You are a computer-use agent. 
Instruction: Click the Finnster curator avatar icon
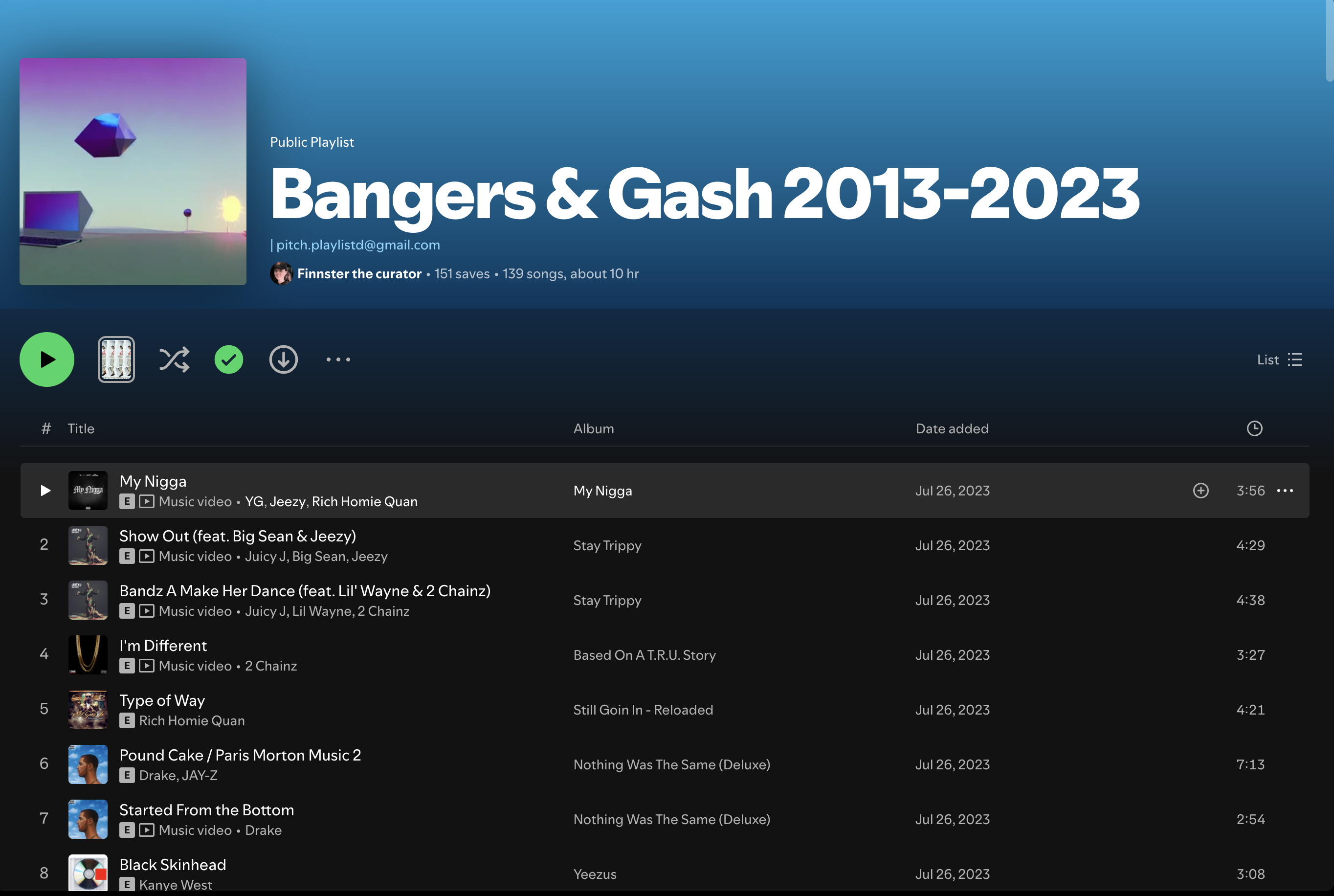click(281, 274)
